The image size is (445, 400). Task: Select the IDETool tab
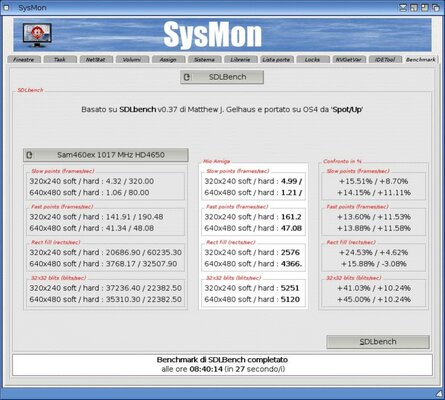385,59
